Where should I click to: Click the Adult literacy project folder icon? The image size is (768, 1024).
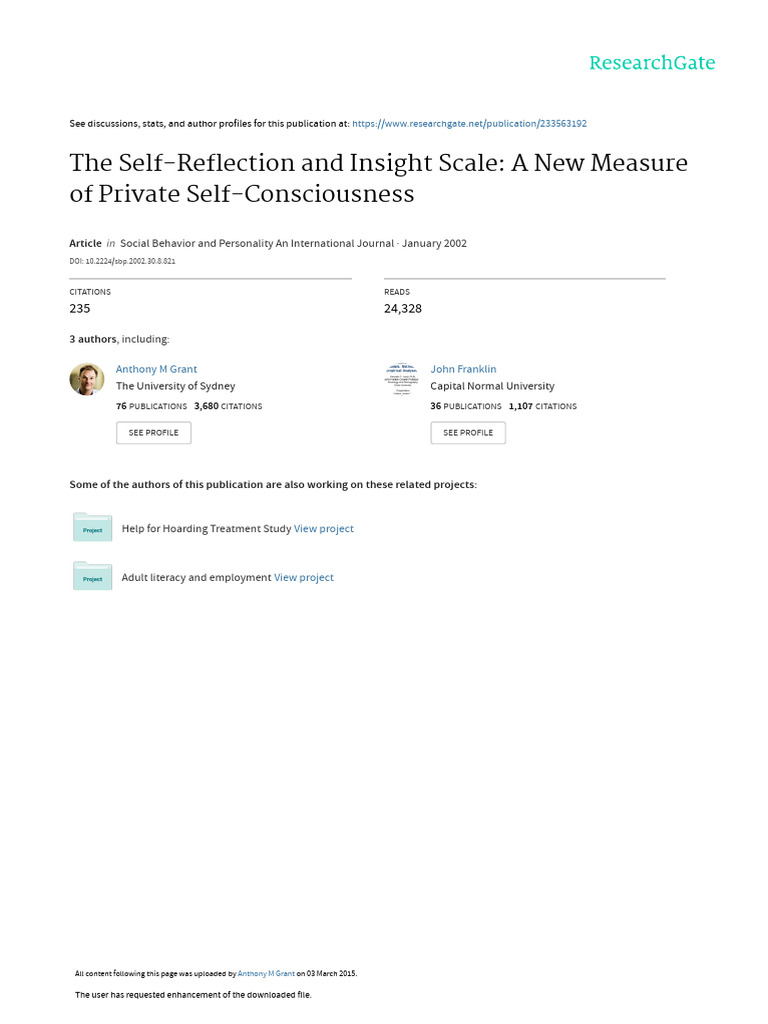coord(92,576)
